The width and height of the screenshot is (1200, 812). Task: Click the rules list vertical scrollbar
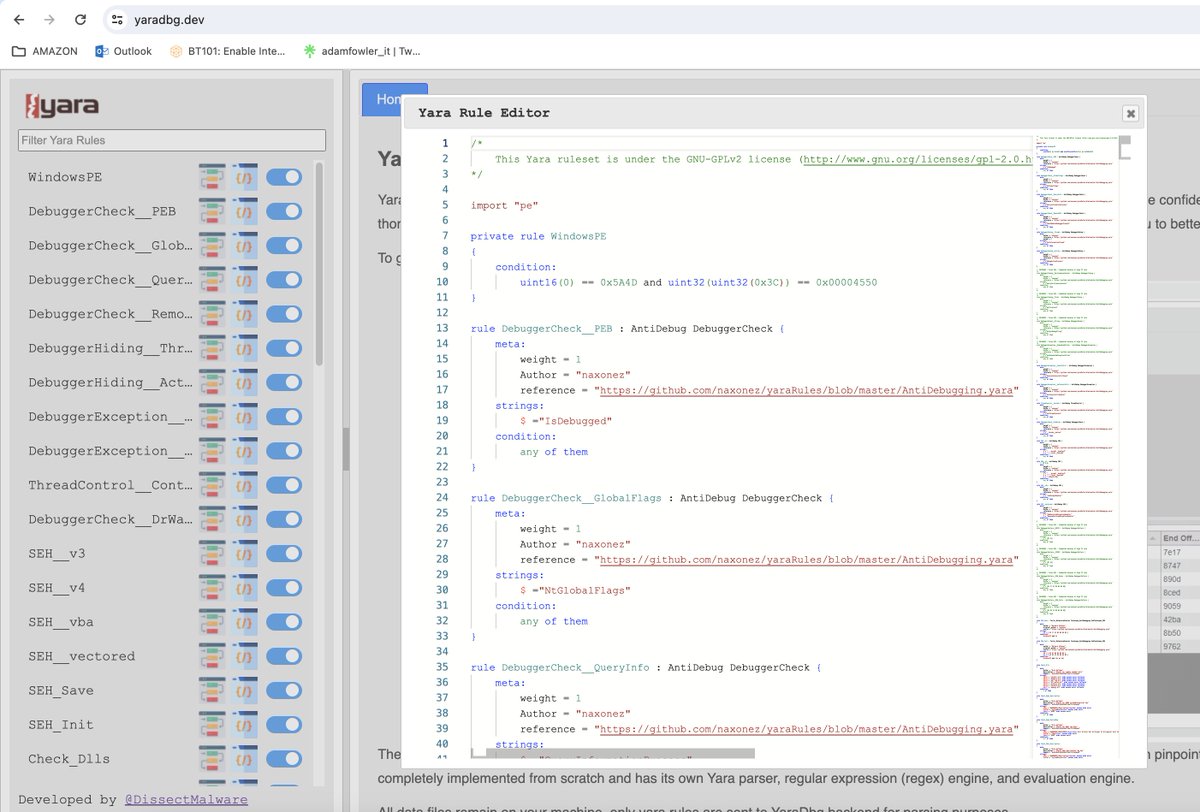pos(319,264)
